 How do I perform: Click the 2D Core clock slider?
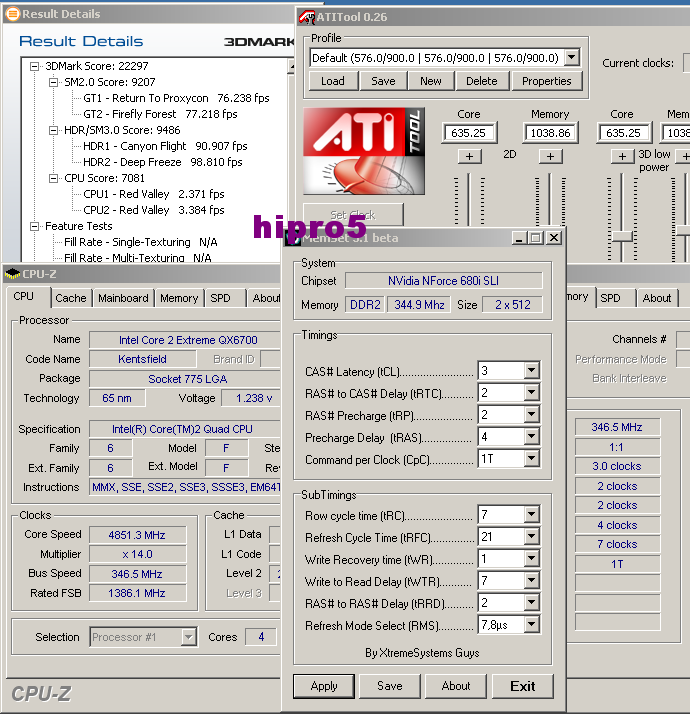[469, 200]
